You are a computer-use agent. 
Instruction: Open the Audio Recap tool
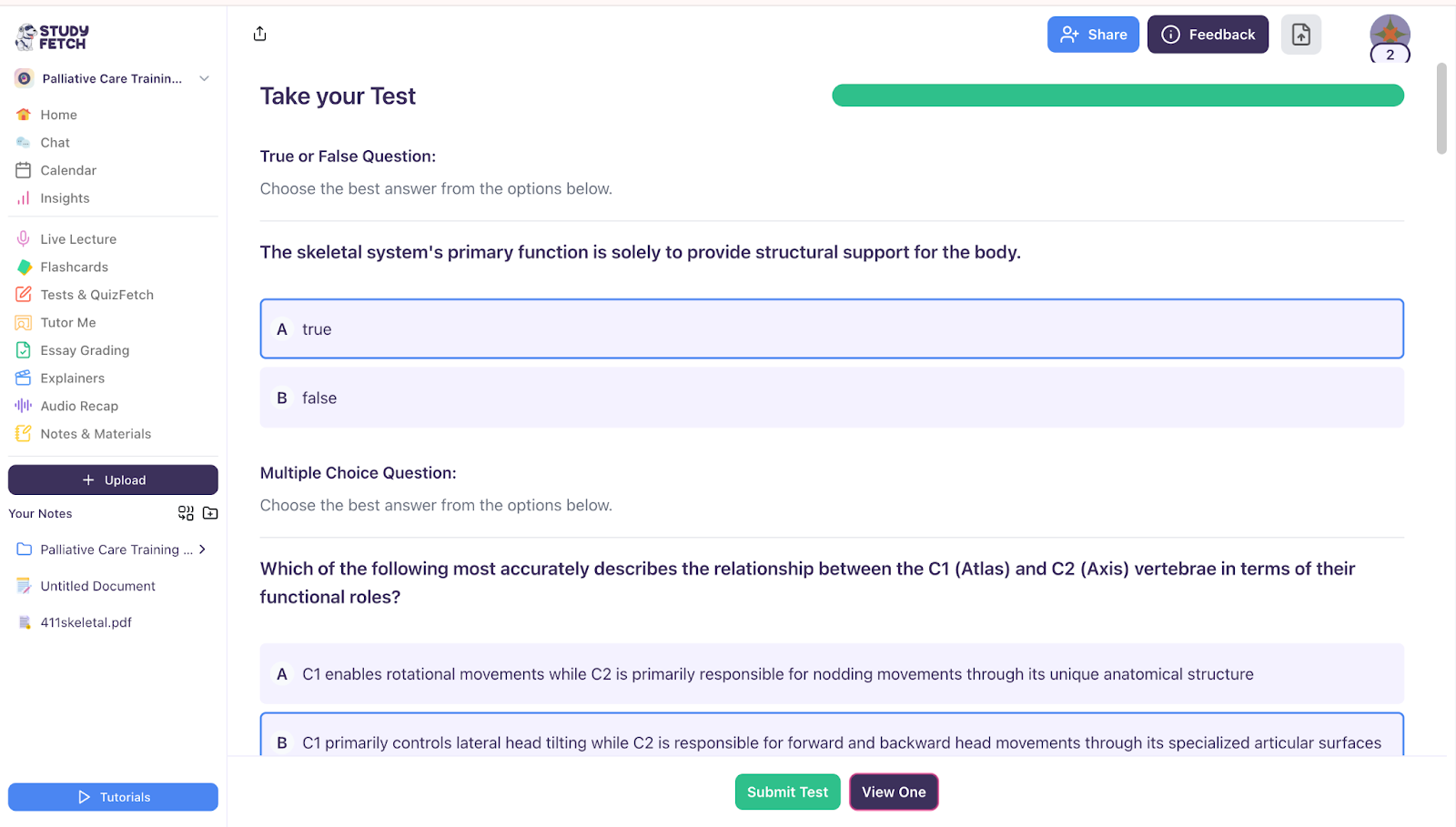point(76,405)
